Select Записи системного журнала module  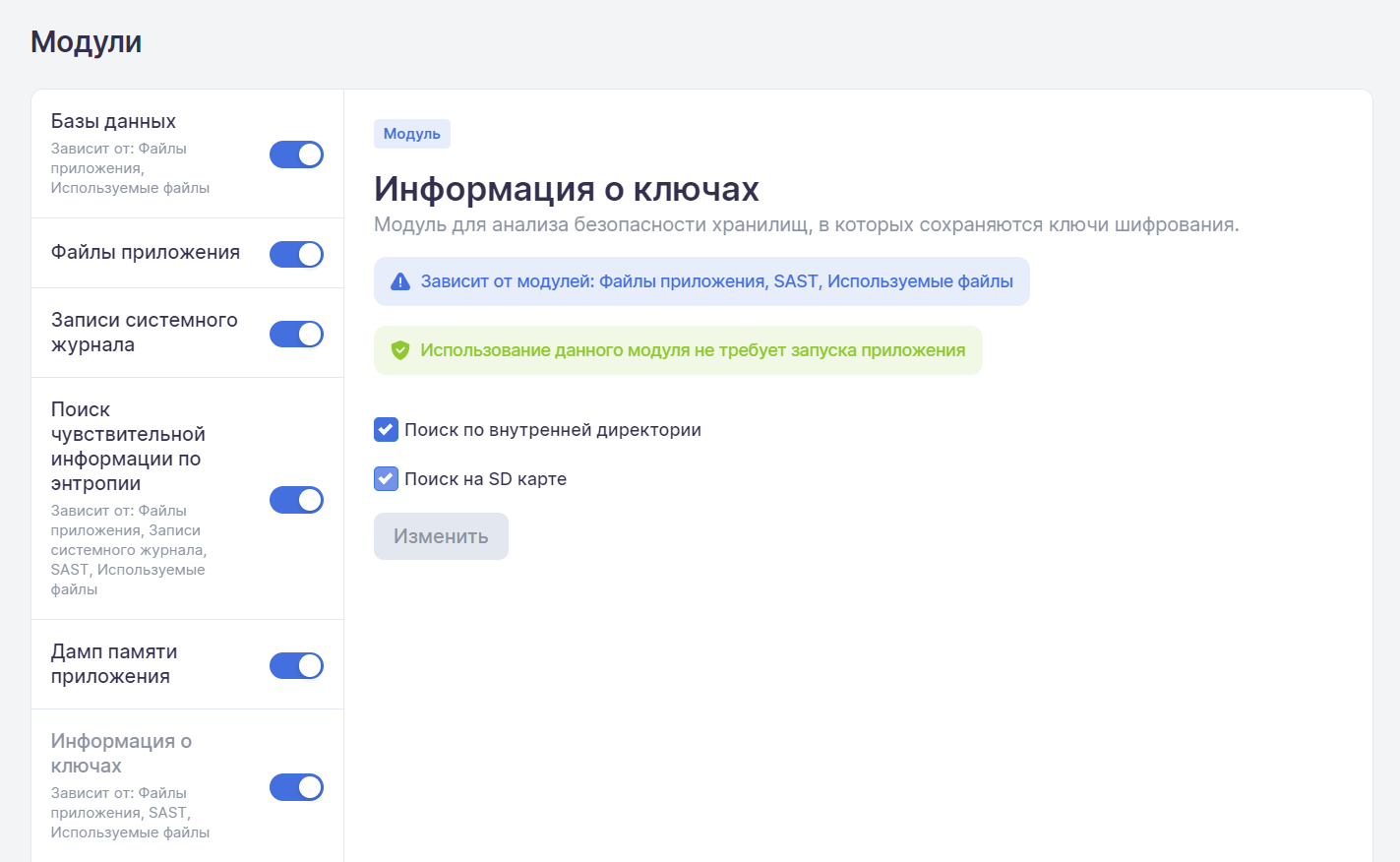[144, 333]
